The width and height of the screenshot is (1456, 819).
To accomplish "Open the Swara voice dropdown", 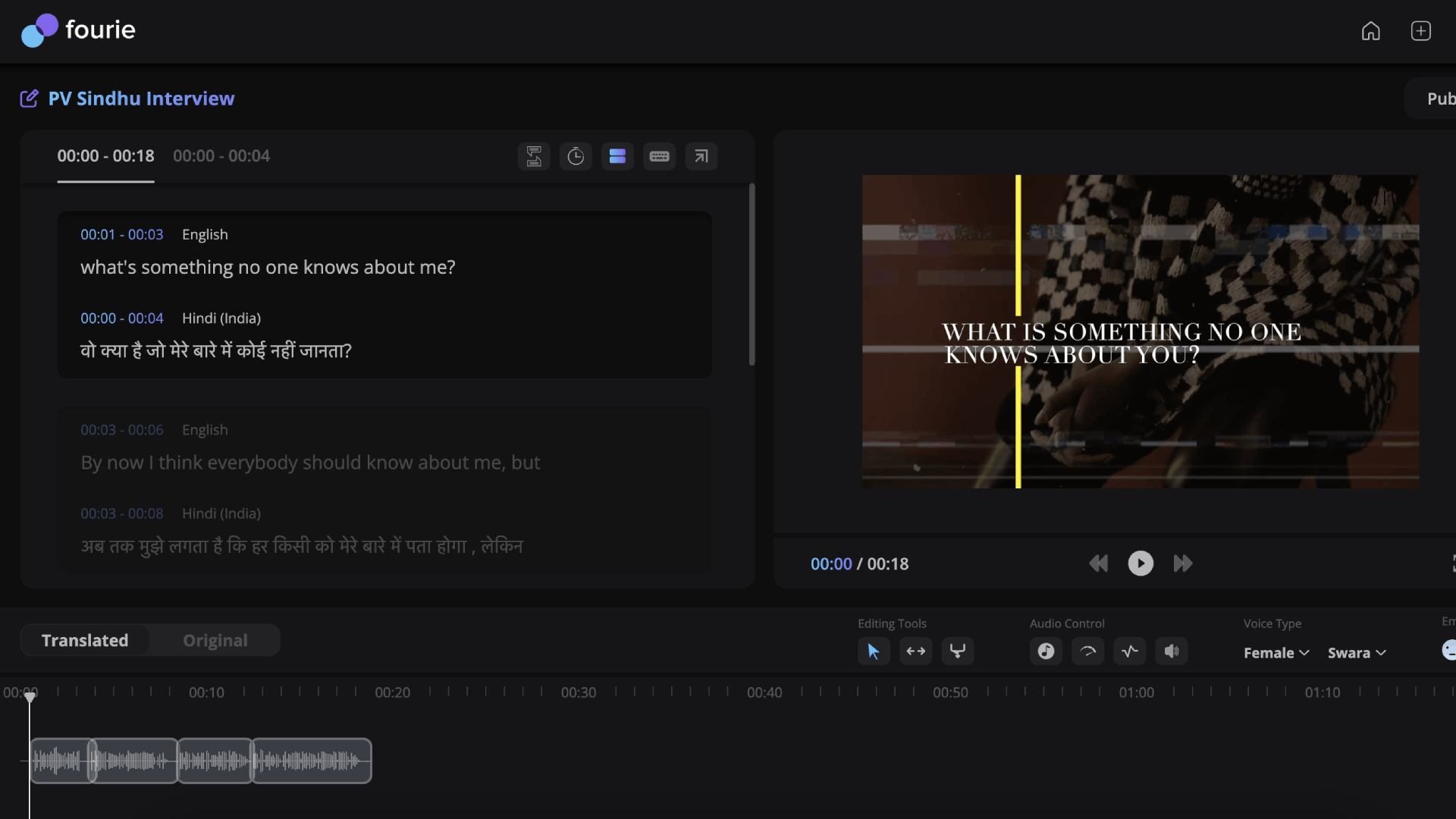I will [x=1356, y=652].
